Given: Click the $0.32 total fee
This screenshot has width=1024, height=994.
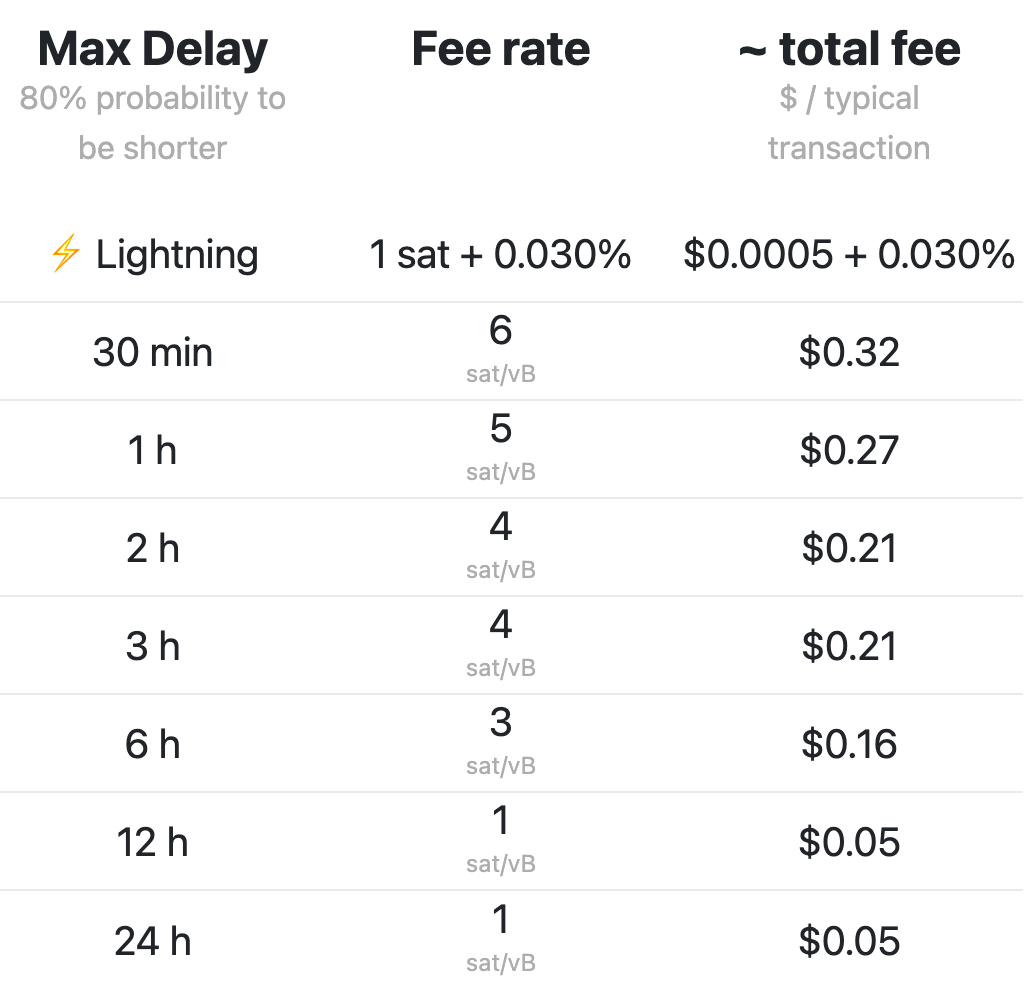Looking at the screenshot, I should click(849, 352).
